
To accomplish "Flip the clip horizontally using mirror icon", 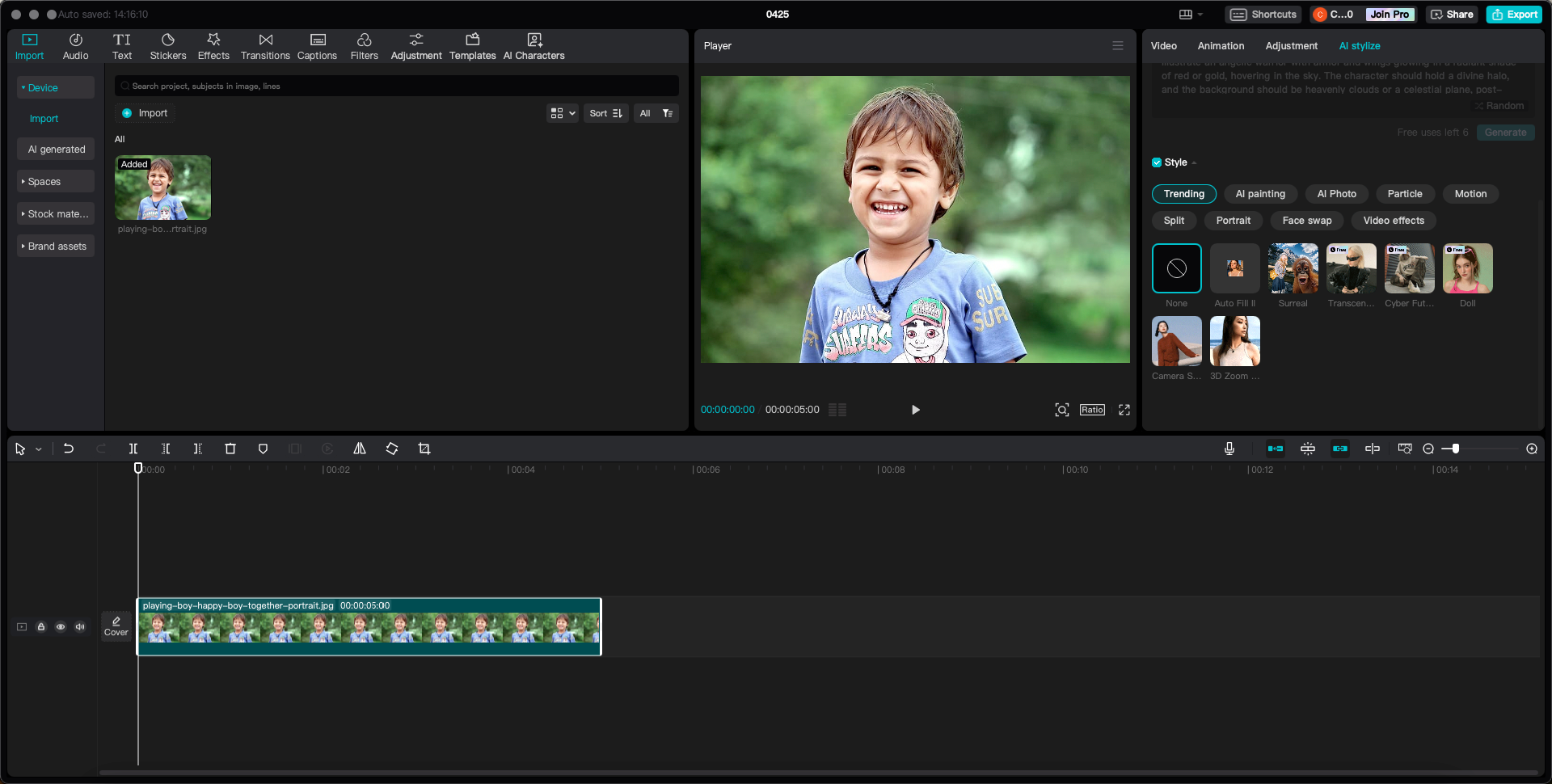I will 359,449.
